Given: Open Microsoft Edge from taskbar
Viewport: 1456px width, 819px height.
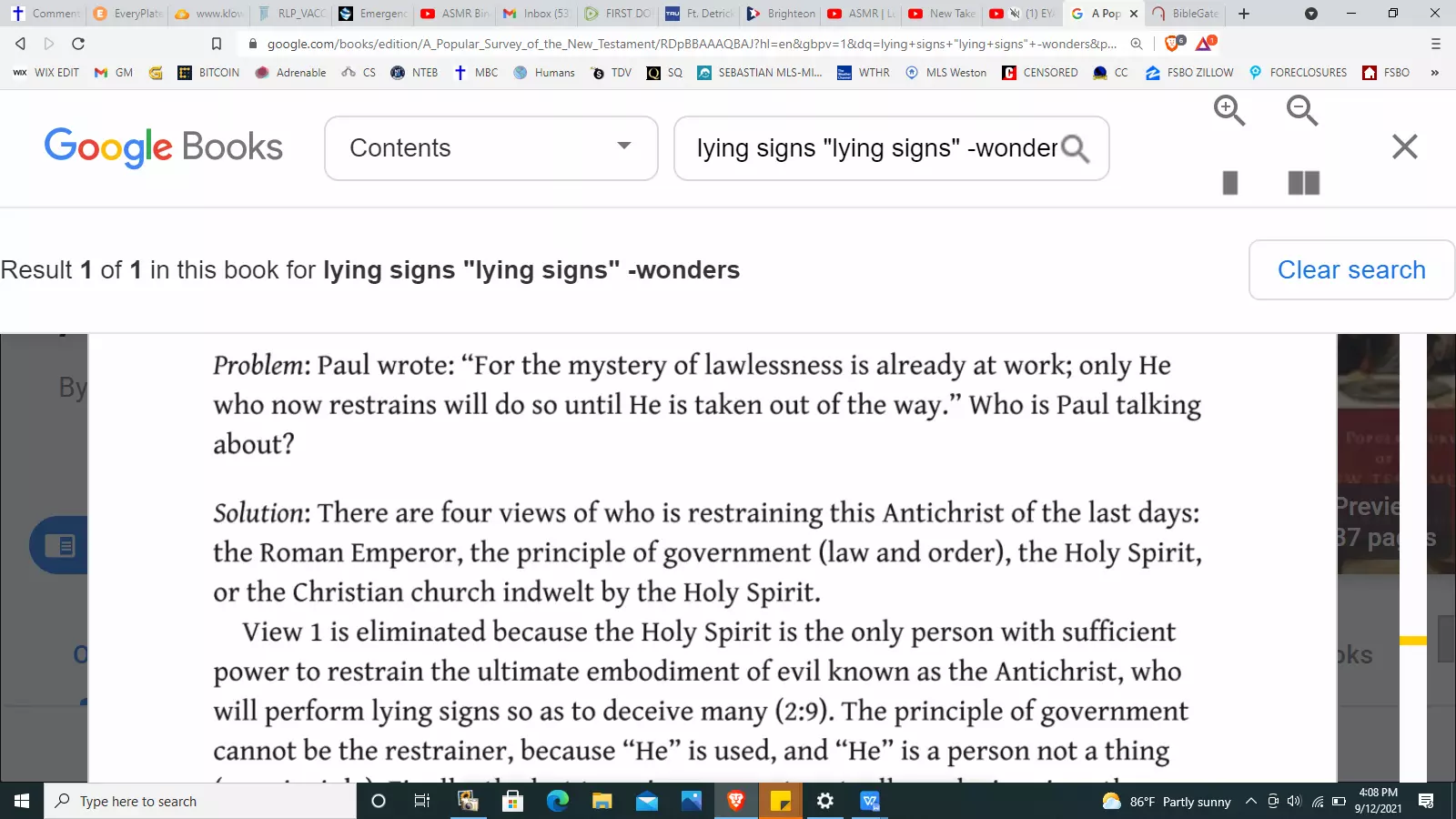Looking at the screenshot, I should [557, 801].
